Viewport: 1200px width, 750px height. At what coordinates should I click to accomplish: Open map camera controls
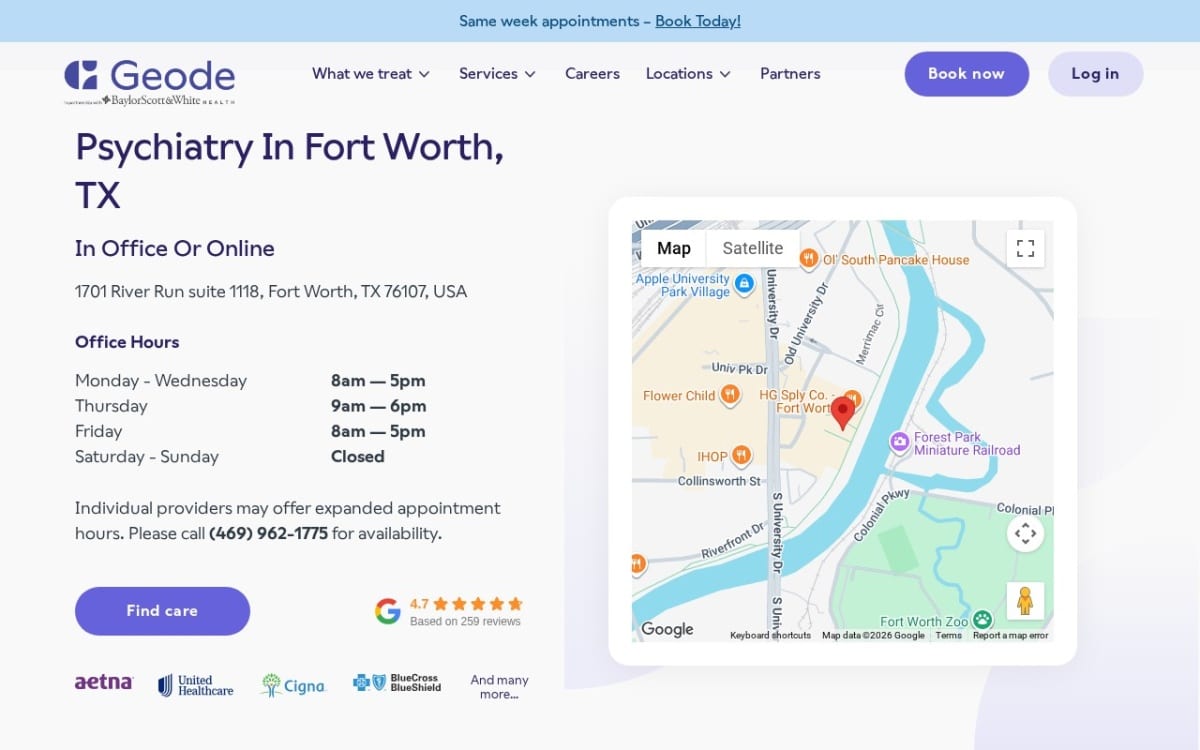coord(1025,533)
